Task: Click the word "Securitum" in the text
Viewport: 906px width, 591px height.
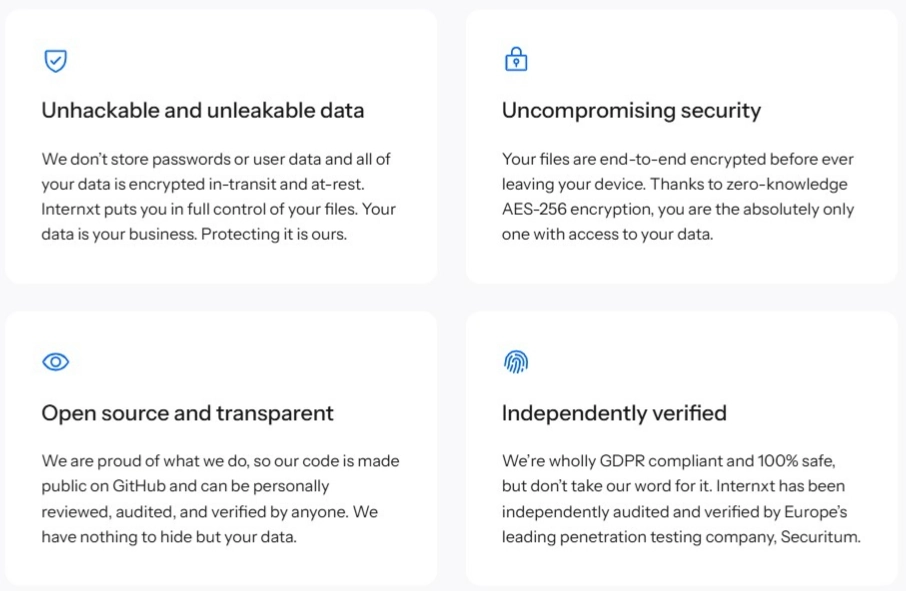Action: coord(822,537)
